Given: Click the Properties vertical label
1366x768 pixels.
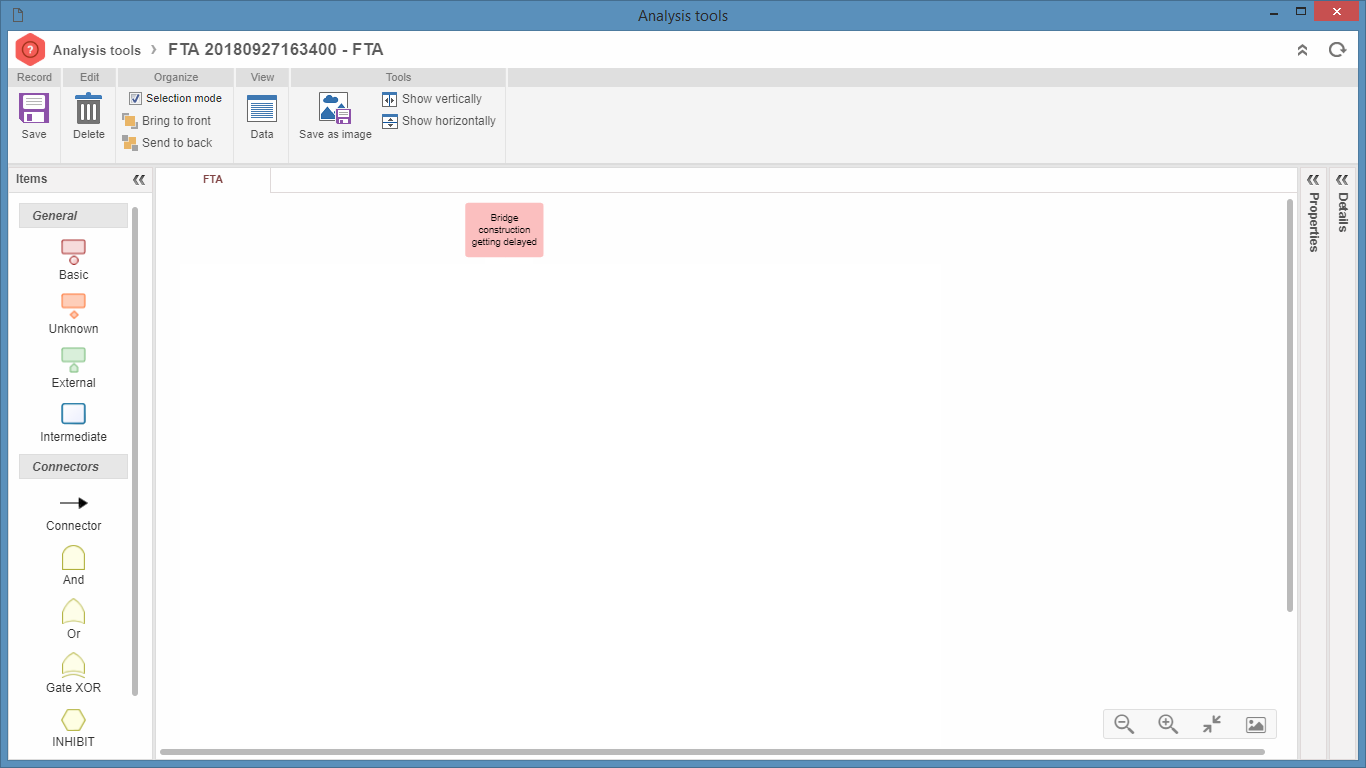Looking at the screenshot, I should point(1313,222).
